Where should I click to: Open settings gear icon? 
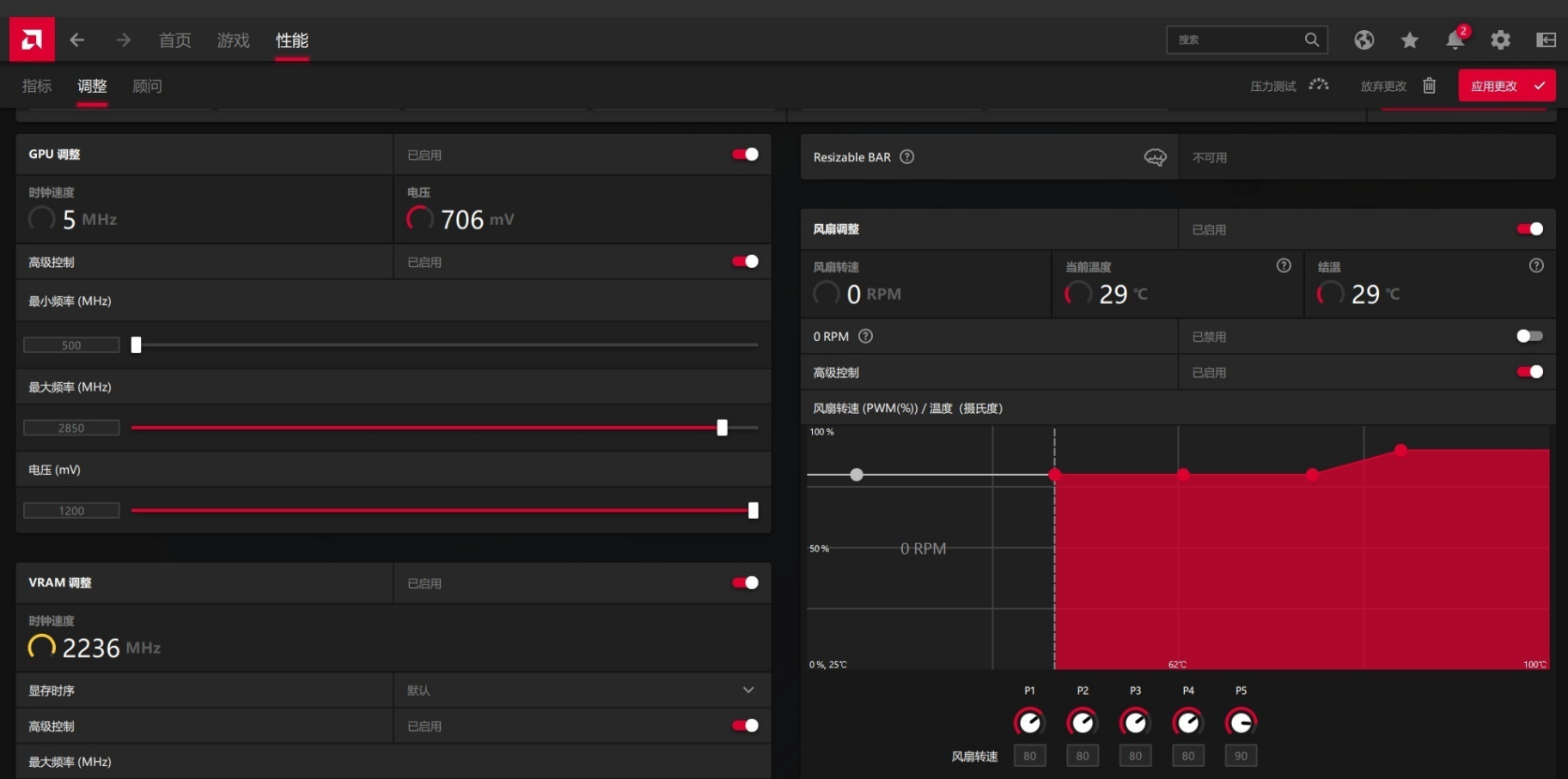(1500, 40)
